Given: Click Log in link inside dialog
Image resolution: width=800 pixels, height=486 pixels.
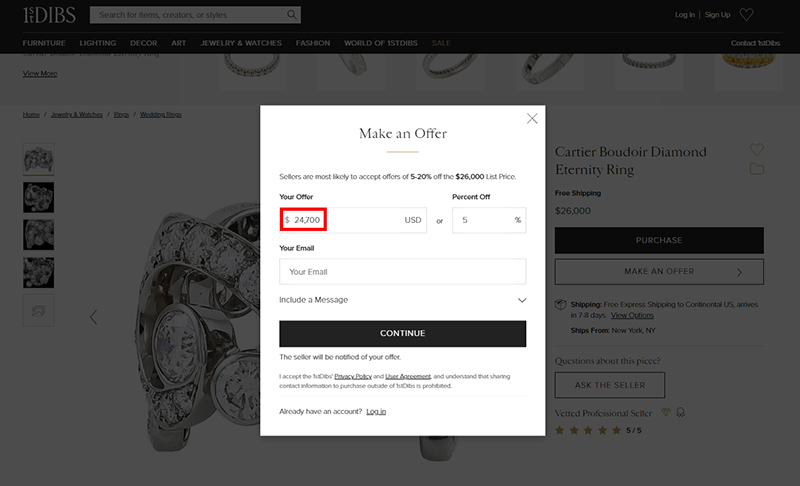Looking at the screenshot, I should tap(376, 412).
